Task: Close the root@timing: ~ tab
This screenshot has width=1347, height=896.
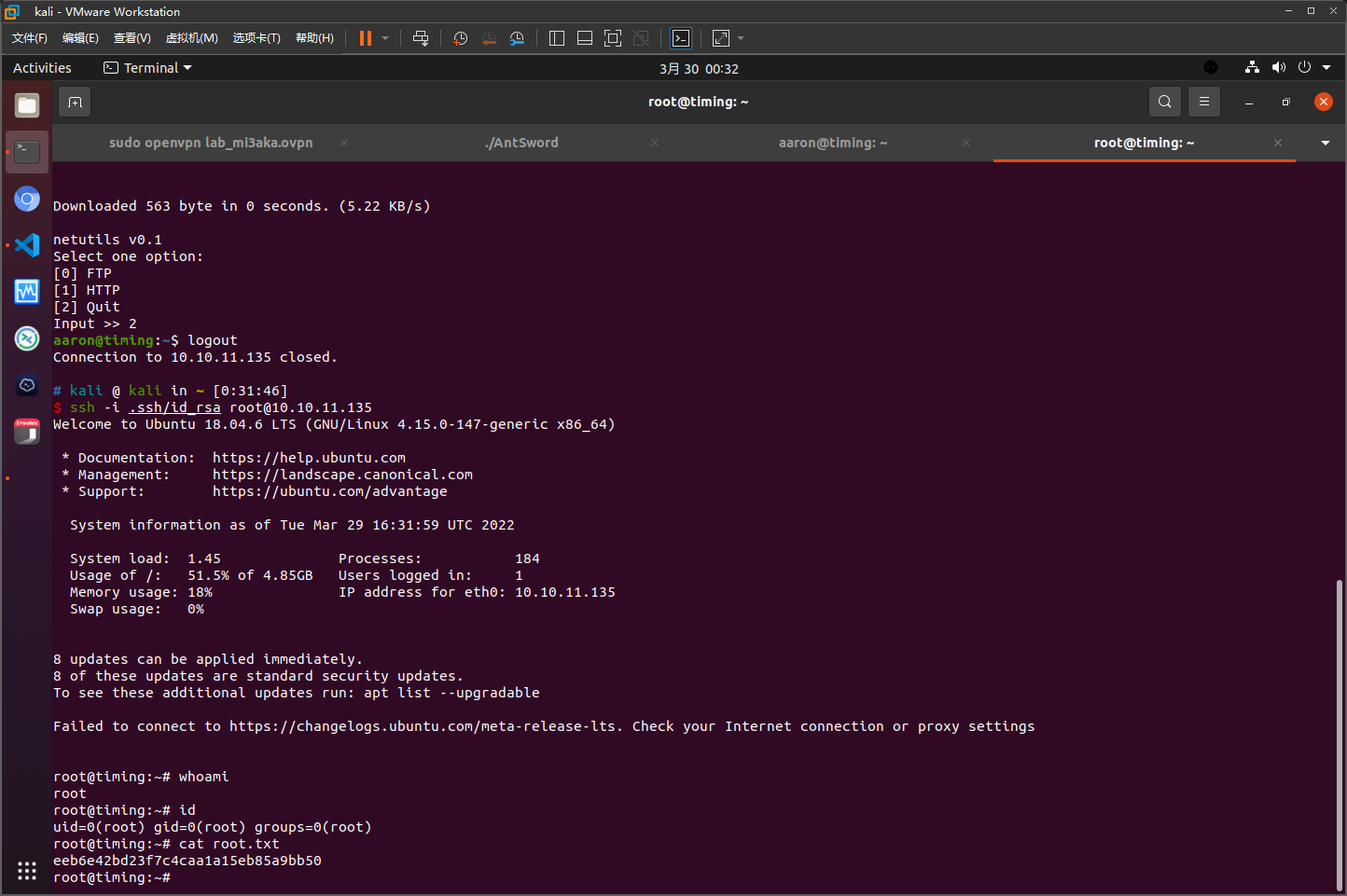Action: pos(1278,143)
